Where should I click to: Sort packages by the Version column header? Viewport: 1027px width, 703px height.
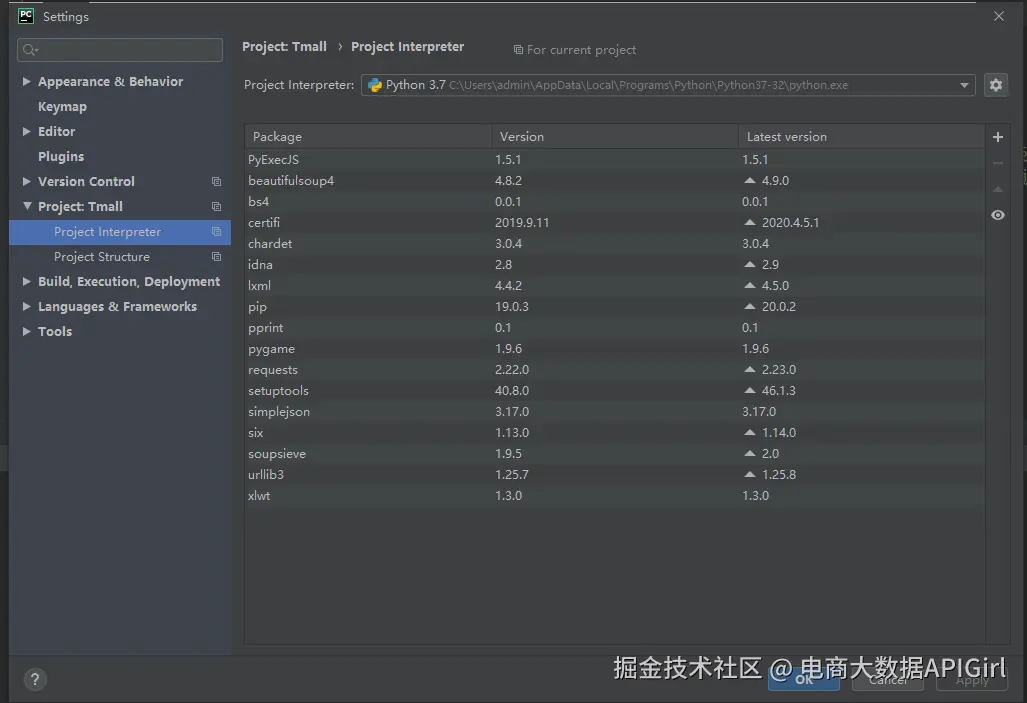[x=521, y=136]
